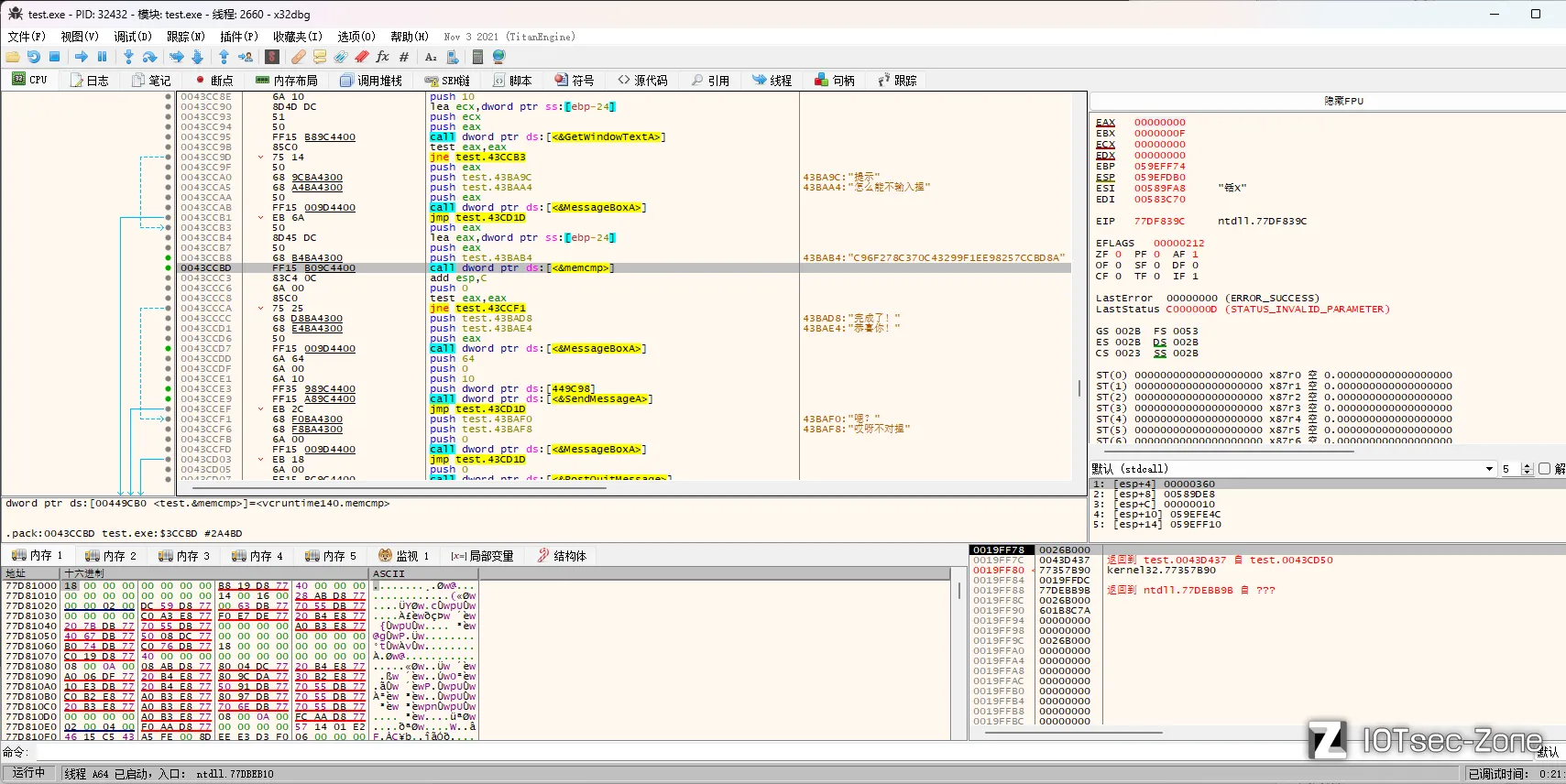Open labels tag icon in toolbar
This screenshot has width=1566, height=784.
click(341, 57)
